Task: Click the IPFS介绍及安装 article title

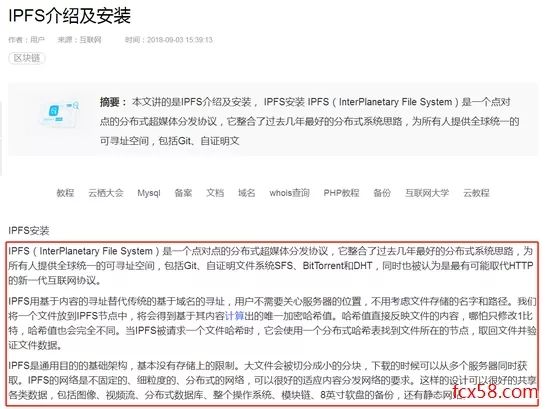Action: click(69, 16)
